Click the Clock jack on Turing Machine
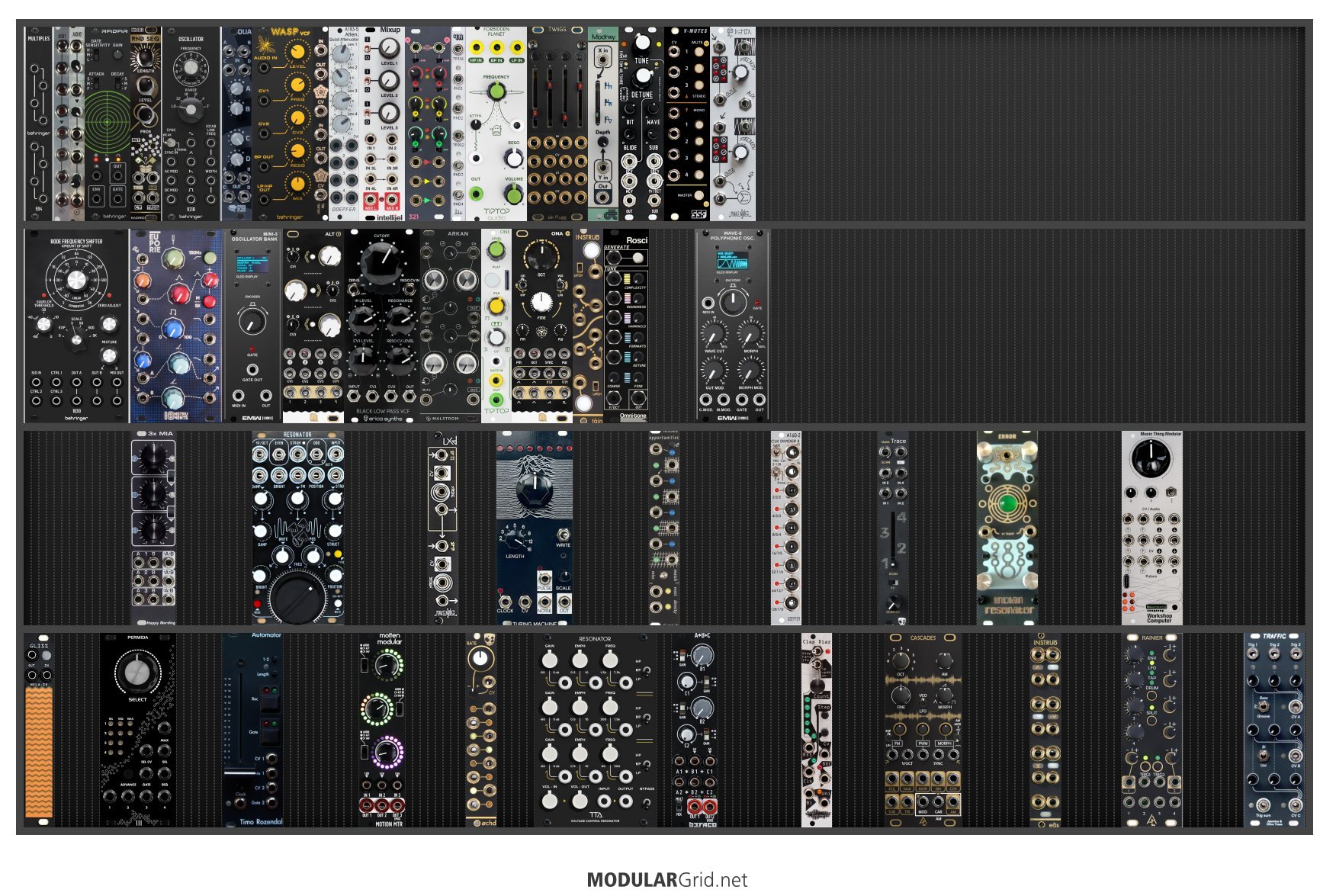Screen dimensions: 1336x896 [x=506, y=602]
